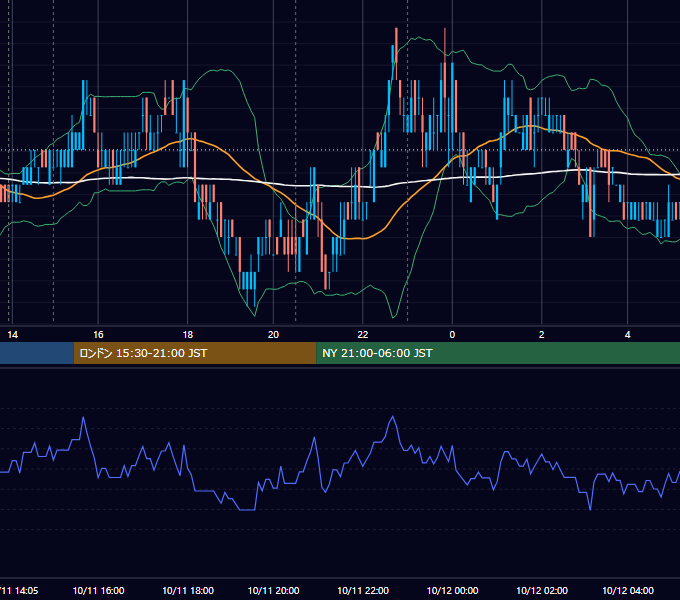Image resolution: width=680 pixels, height=600 pixels.
Task: Click the 10/11 16:00 date label
Action: 98,590
